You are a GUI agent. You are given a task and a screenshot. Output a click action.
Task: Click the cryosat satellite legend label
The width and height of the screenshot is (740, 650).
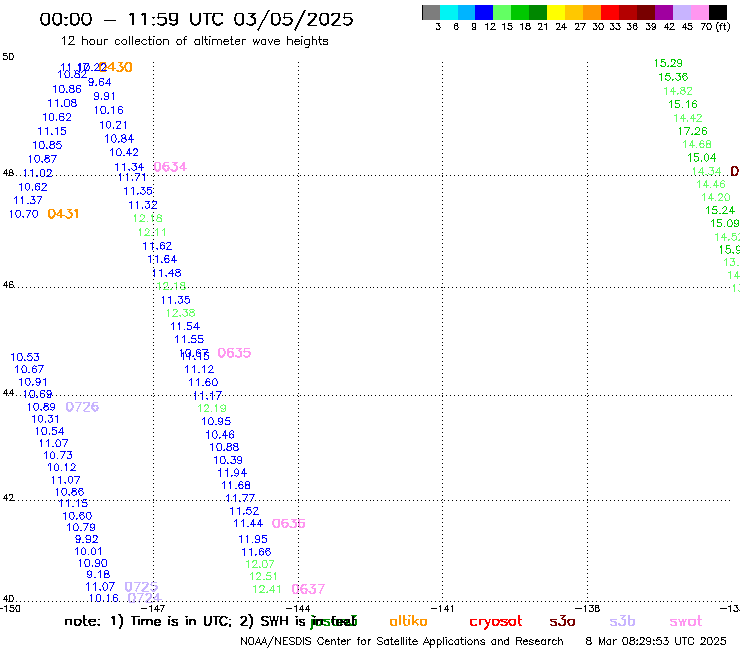(x=496, y=622)
